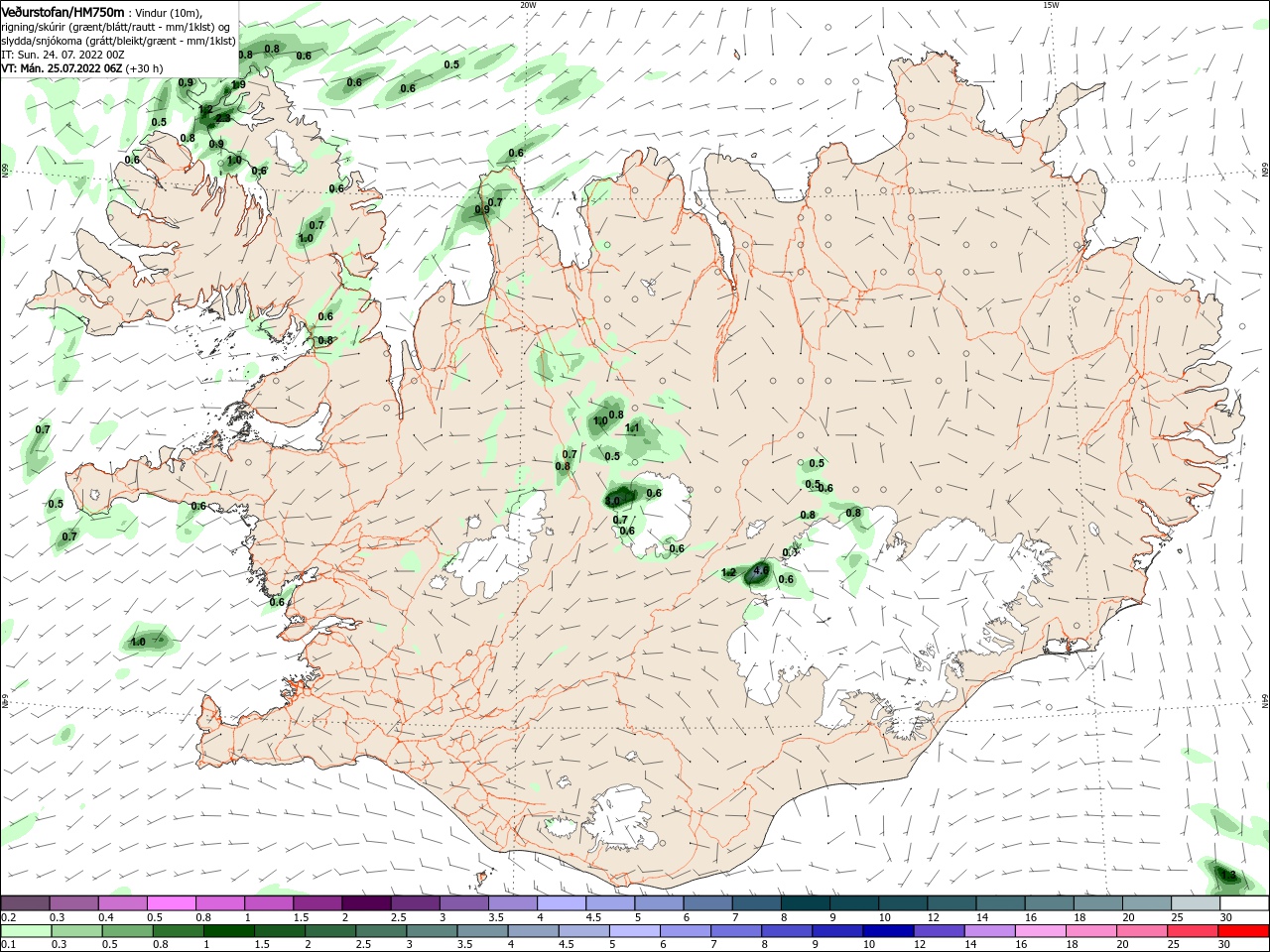Pick the light blue top-row swatch above 4

coord(561,903)
